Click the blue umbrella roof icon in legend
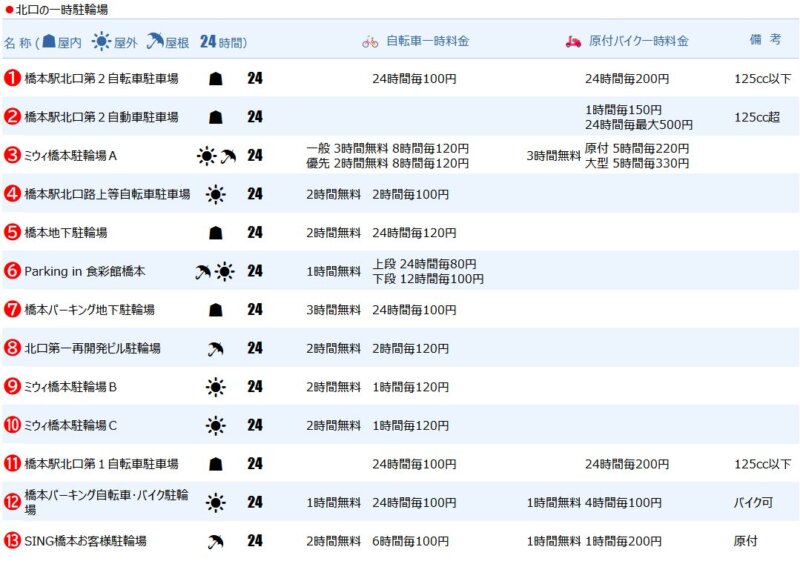This screenshot has height=564, width=800. (x=155, y=41)
